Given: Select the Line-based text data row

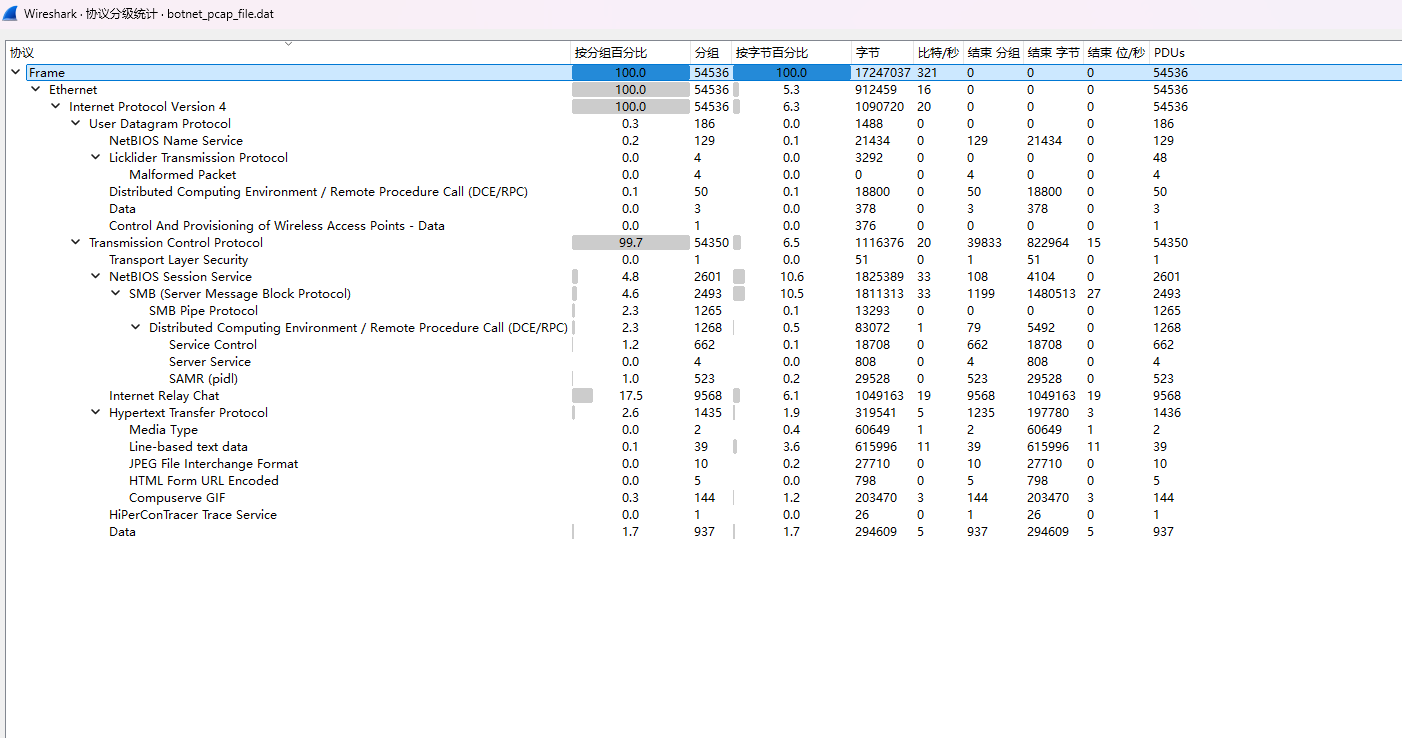Looking at the screenshot, I should pyautogui.click(x=703, y=447).
